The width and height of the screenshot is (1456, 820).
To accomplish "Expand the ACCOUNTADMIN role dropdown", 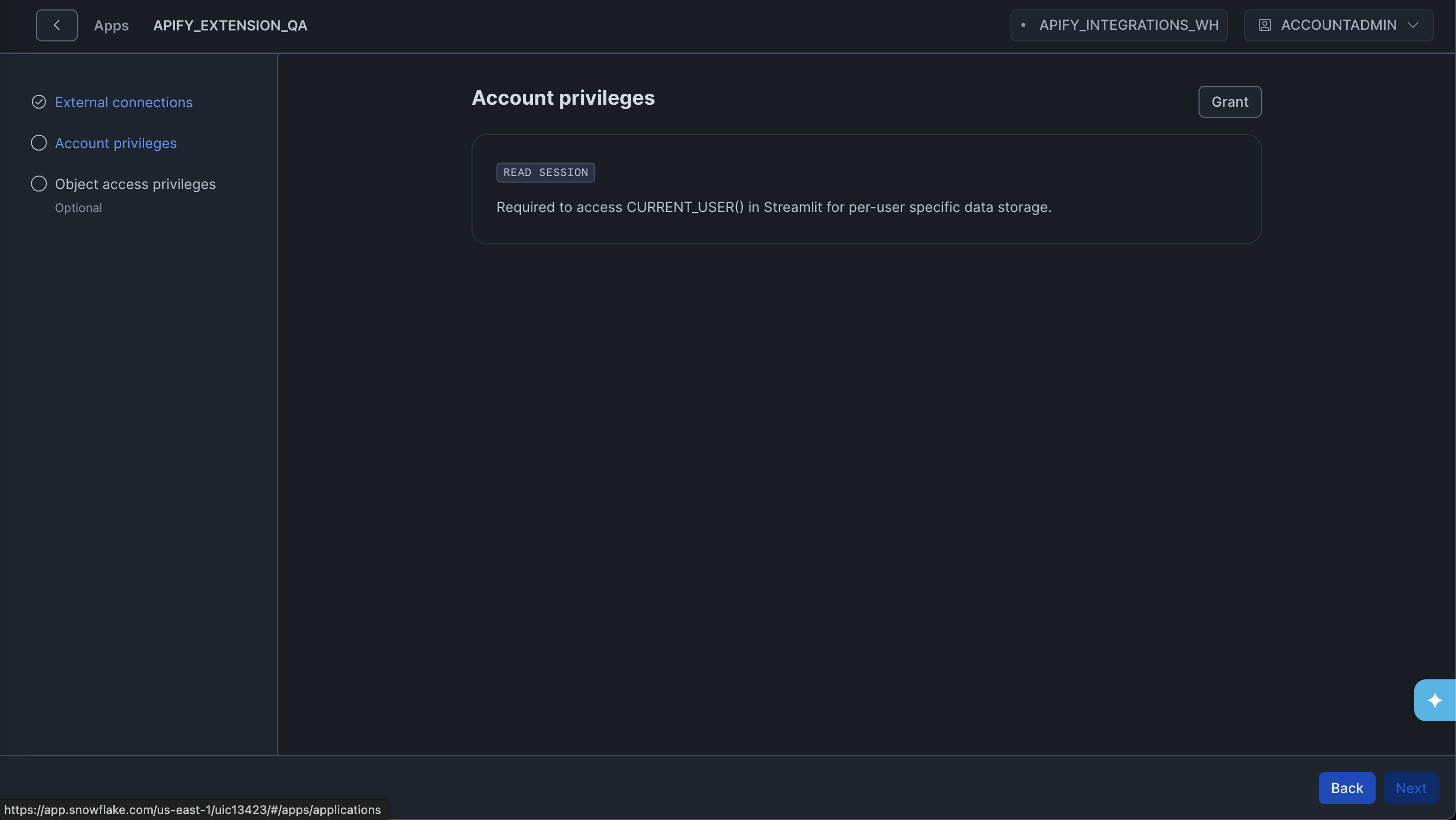I will pyautogui.click(x=1338, y=25).
